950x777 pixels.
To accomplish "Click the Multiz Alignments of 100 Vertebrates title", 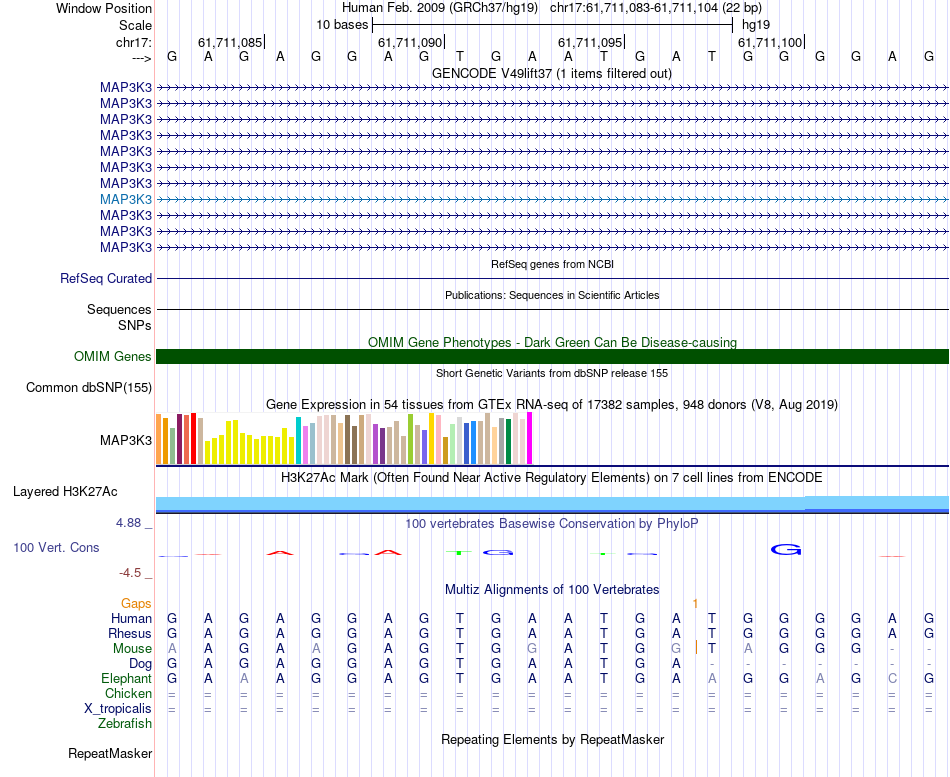I will pos(552,590).
